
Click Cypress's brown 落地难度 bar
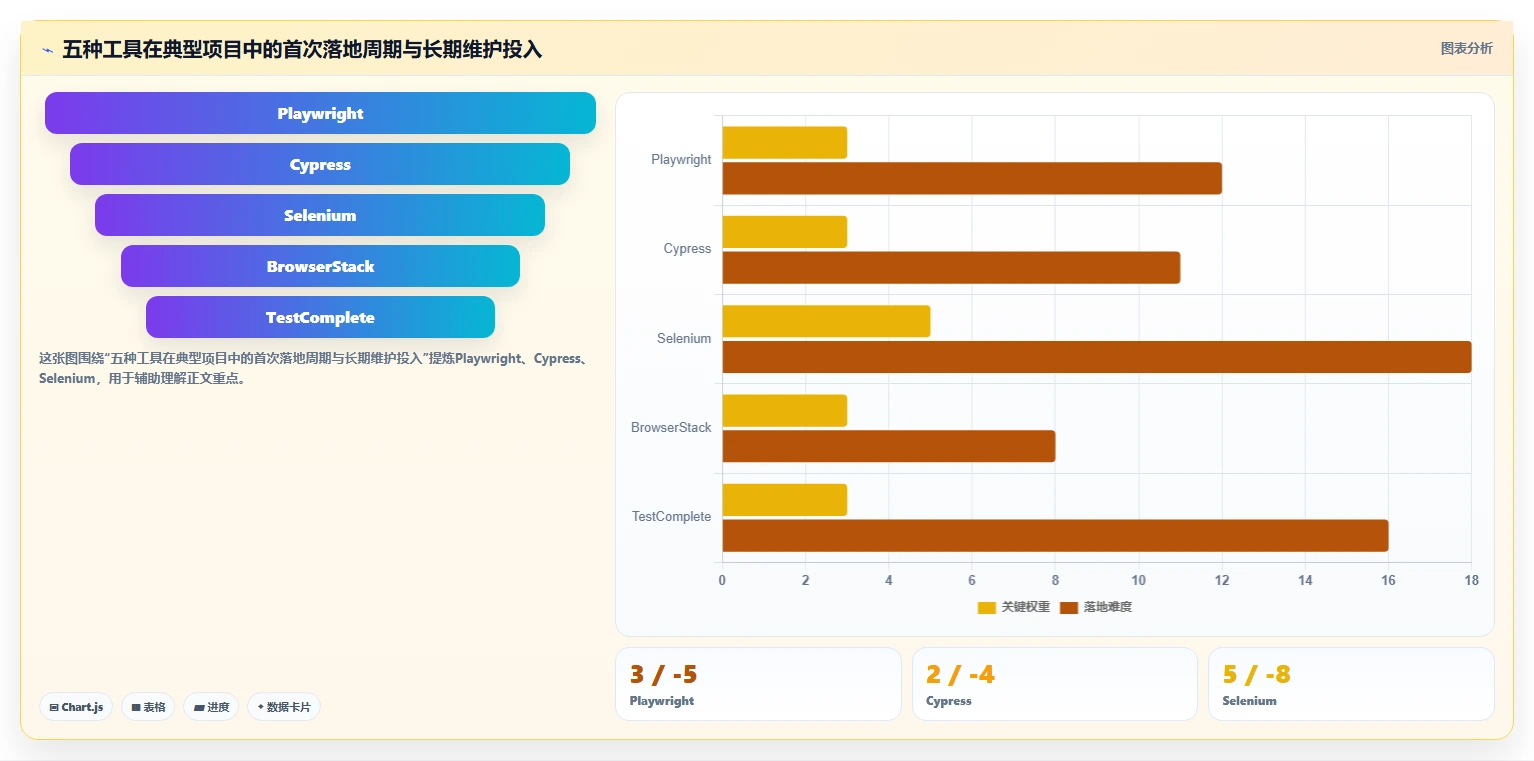[951, 267]
